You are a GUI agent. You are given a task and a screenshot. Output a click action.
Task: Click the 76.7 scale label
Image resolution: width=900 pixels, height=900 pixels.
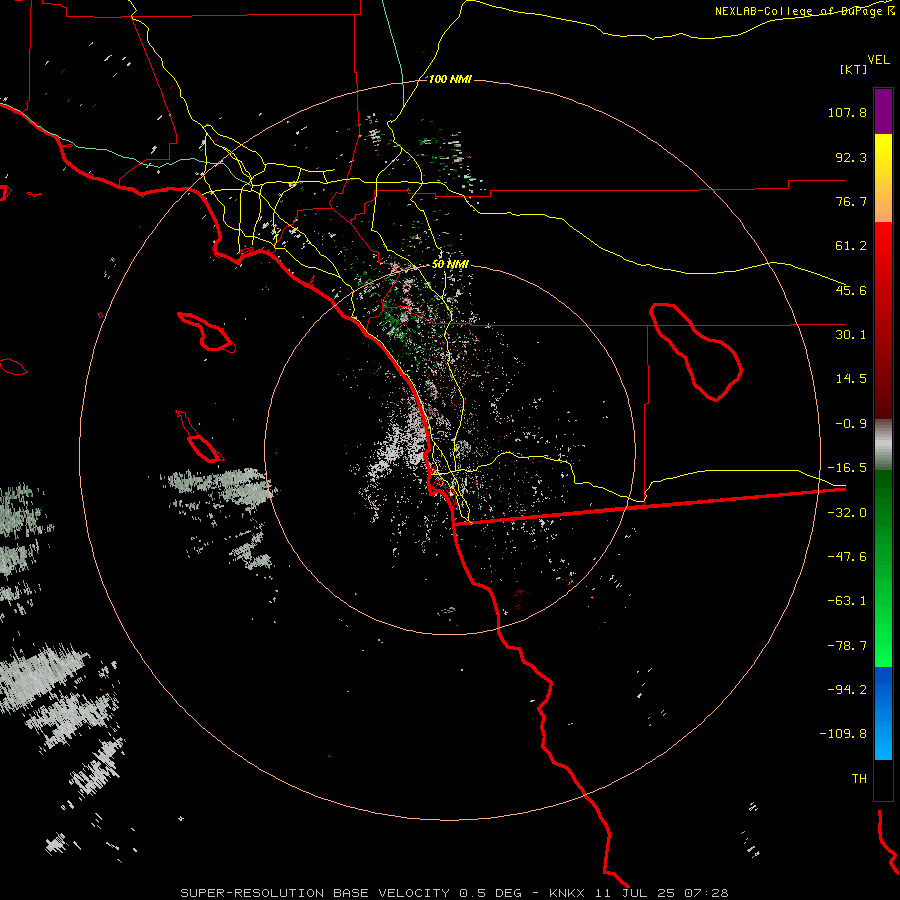pyautogui.click(x=851, y=201)
